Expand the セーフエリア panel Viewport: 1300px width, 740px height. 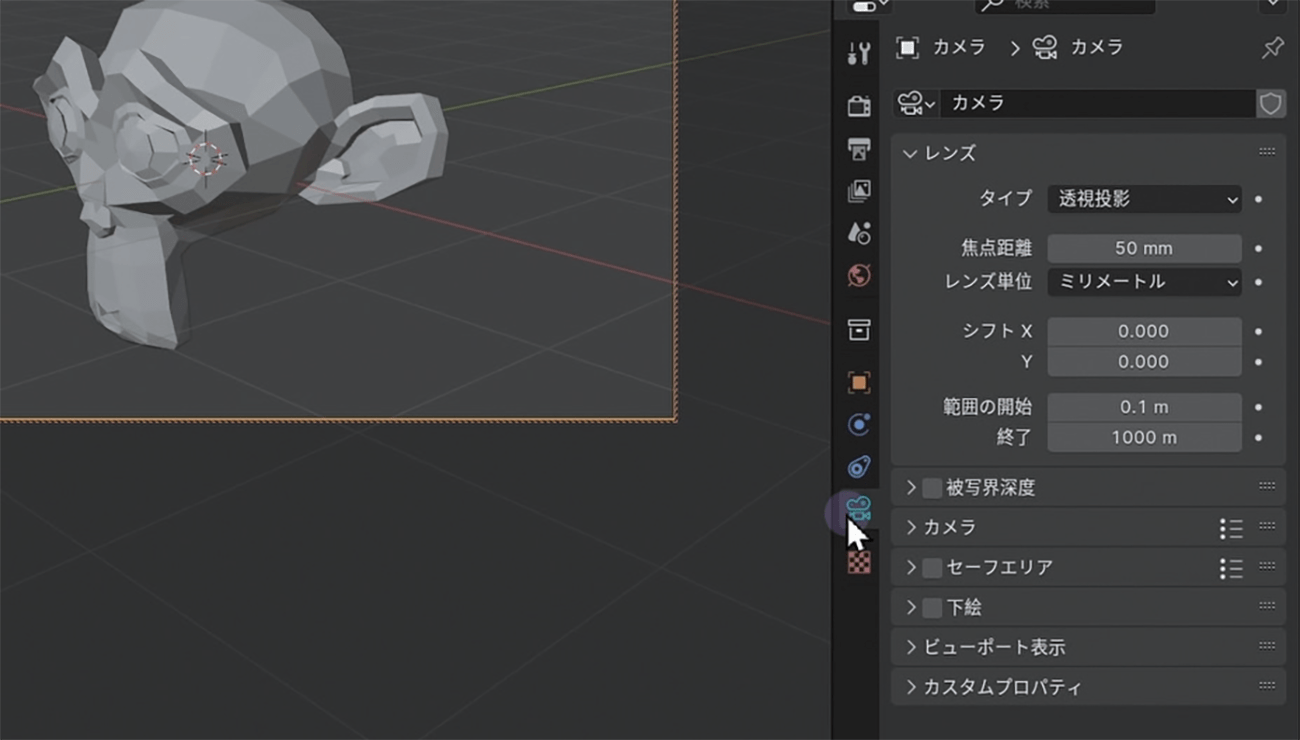(911, 567)
